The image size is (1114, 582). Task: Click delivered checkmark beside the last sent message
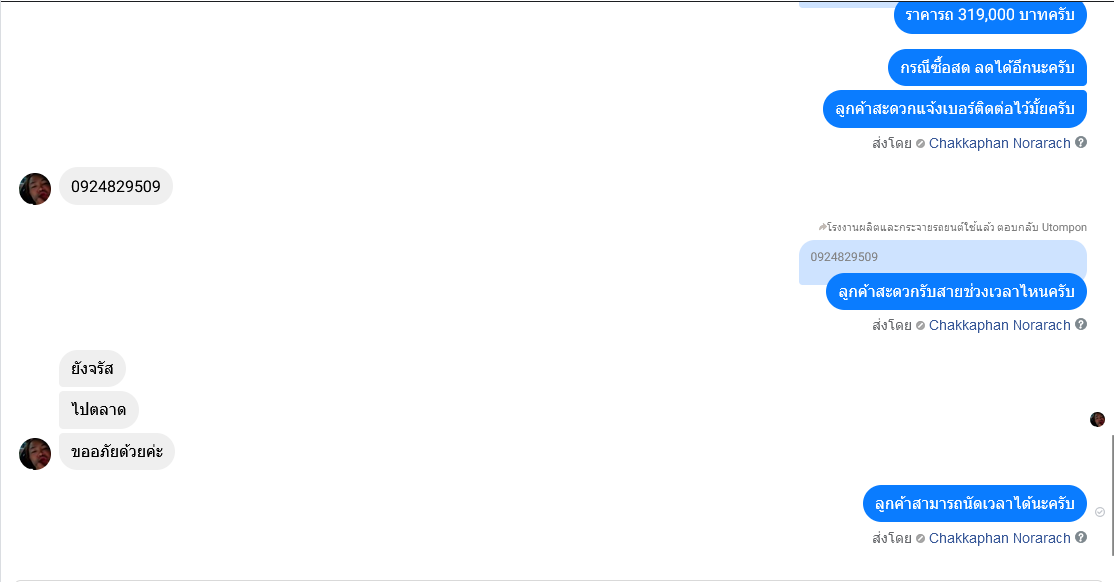pyautogui.click(x=1100, y=512)
